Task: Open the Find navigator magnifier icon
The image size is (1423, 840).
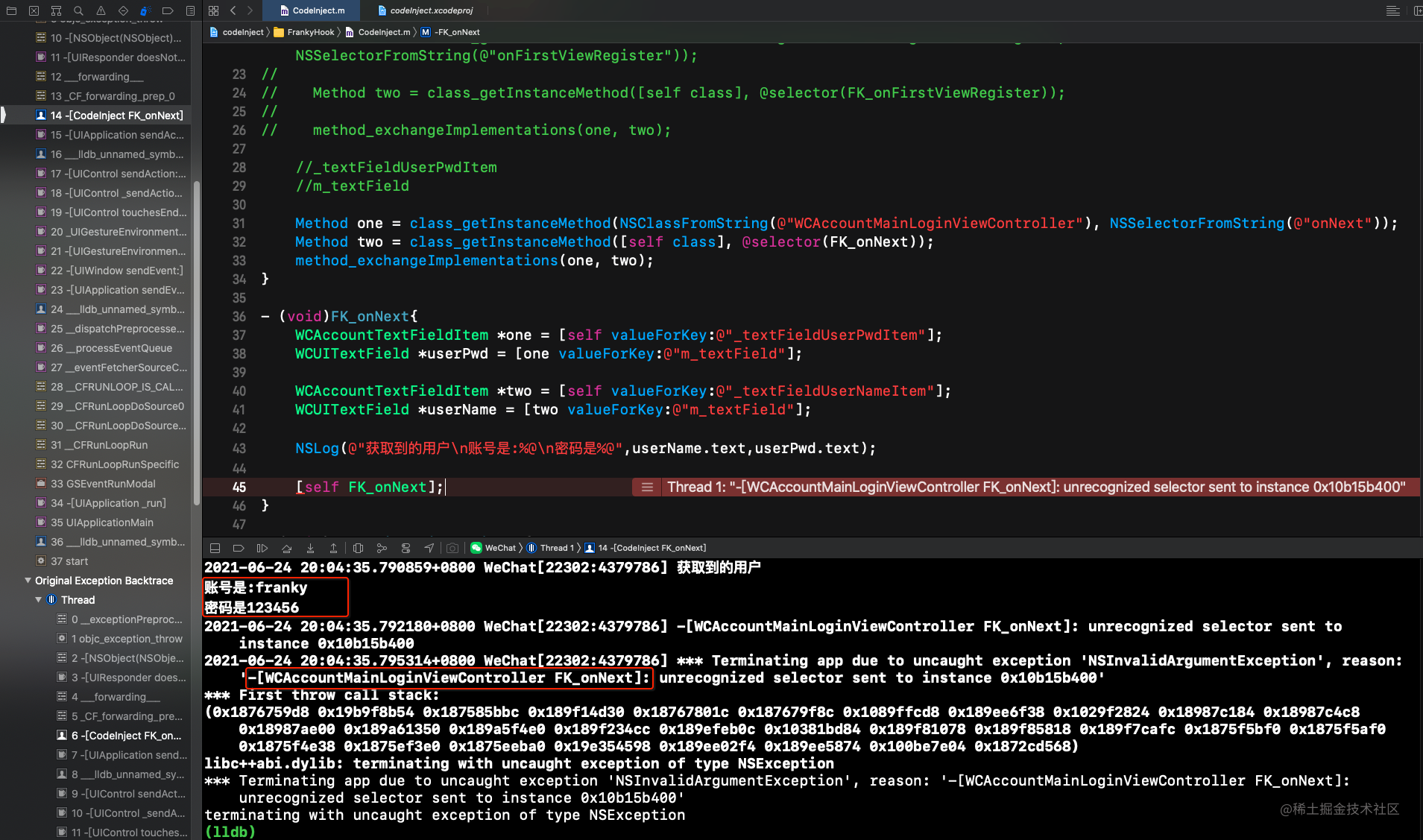Action: tap(79, 10)
